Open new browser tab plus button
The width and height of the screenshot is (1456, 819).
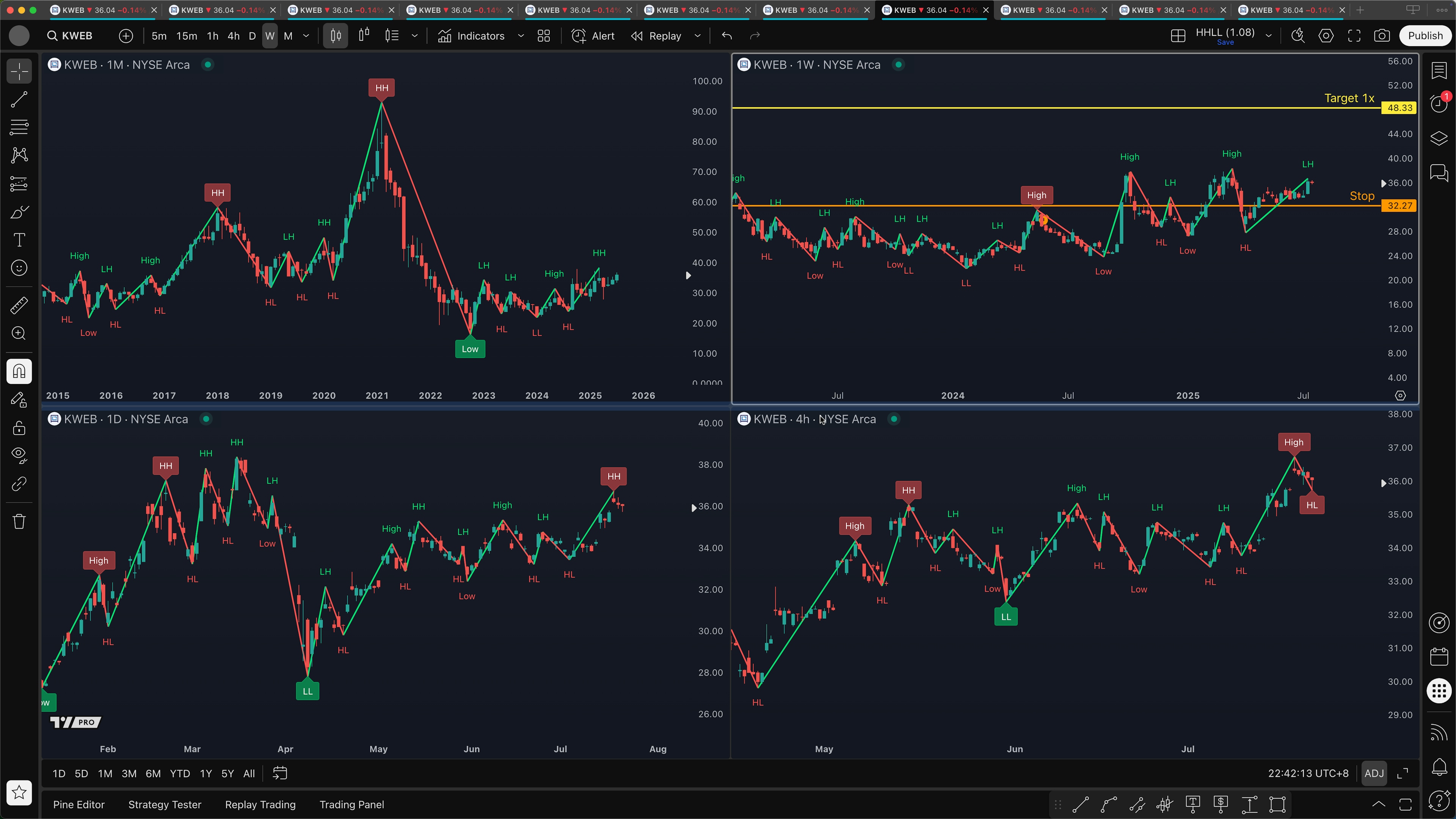pyautogui.click(x=1360, y=10)
